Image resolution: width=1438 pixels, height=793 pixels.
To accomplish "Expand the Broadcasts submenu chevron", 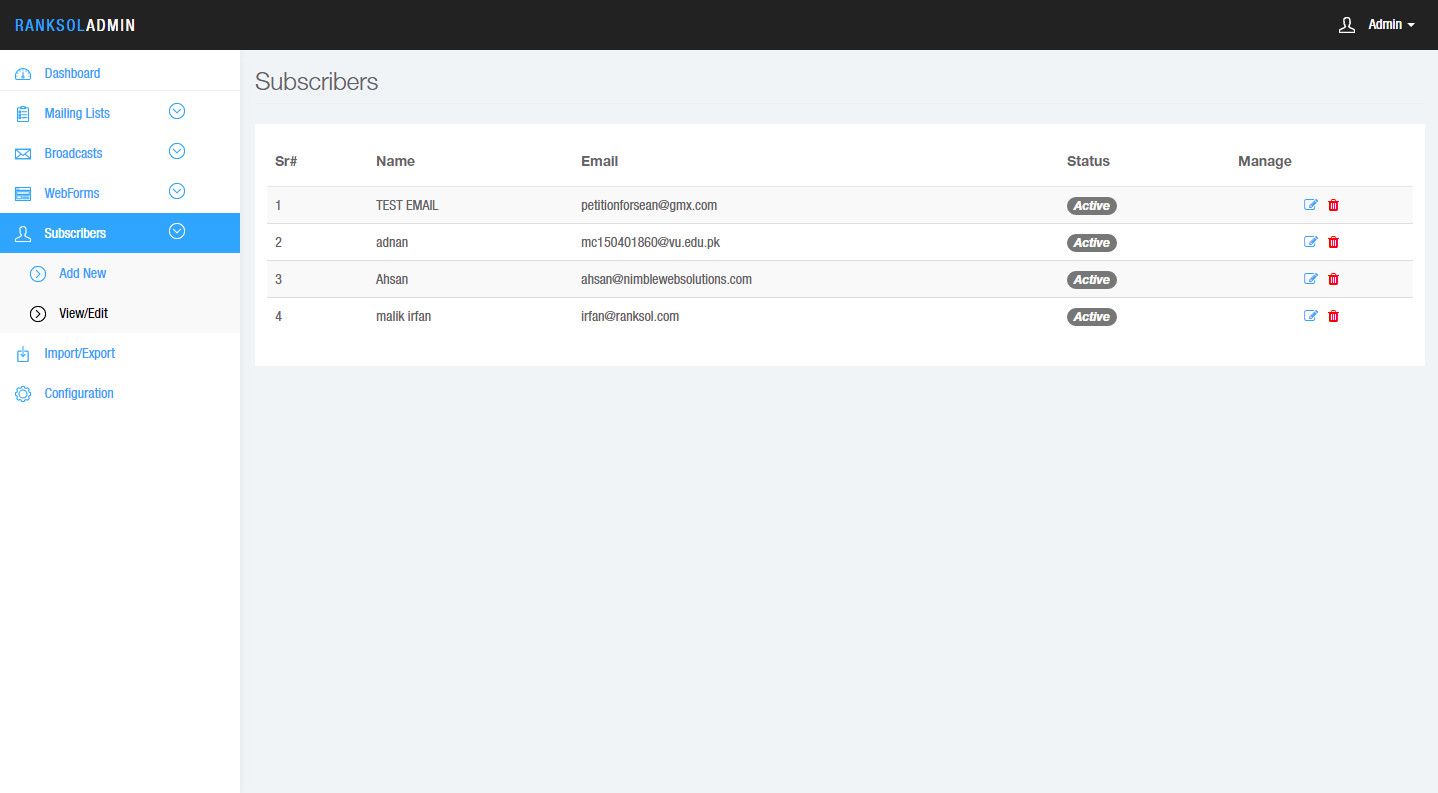I will [x=177, y=151].
